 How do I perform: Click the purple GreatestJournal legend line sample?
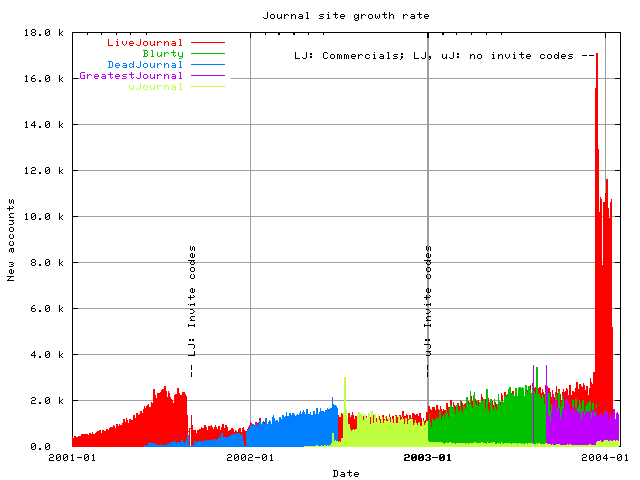[x=208, y=76]
